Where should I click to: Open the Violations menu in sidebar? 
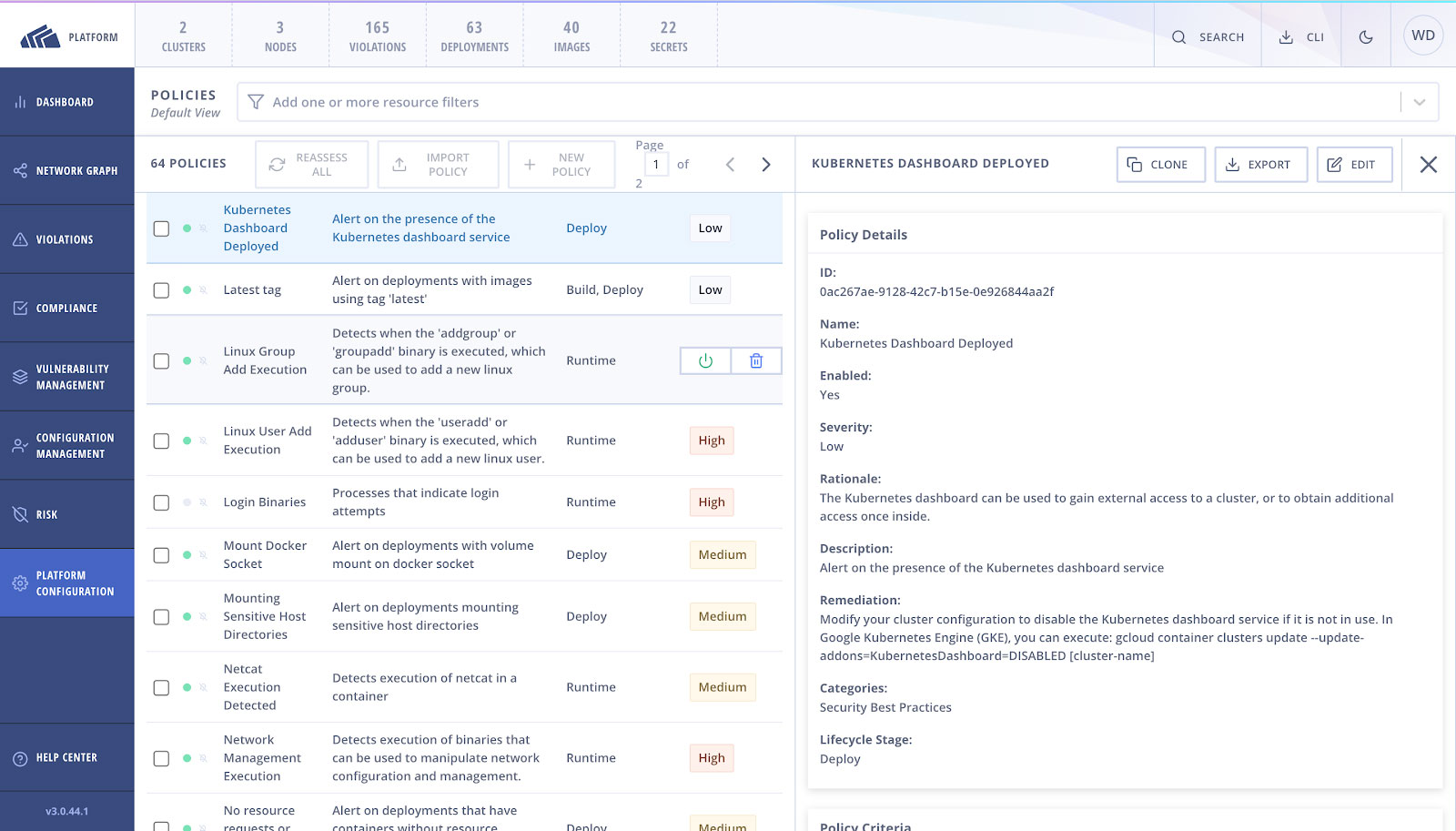(x=67, y=239)
